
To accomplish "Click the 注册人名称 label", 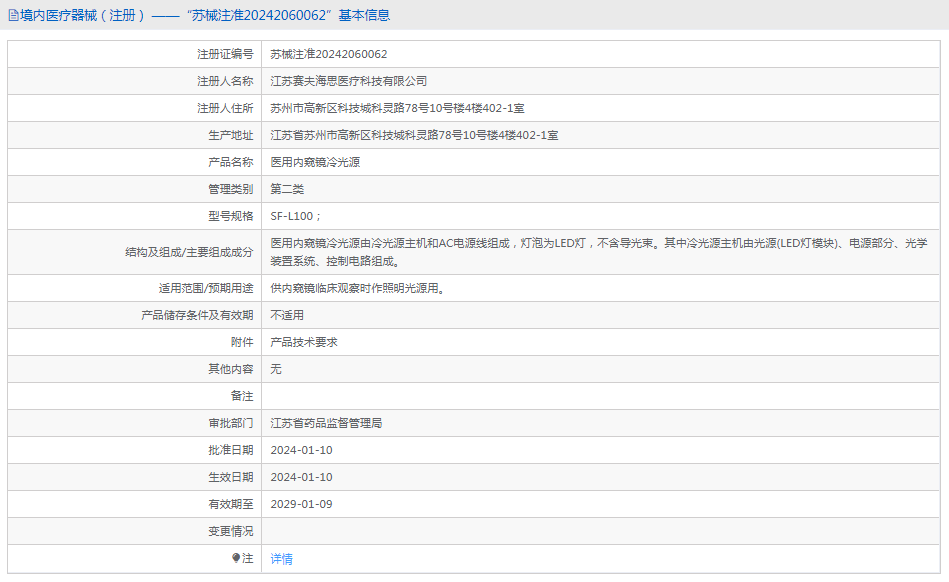I will [225, 81].
